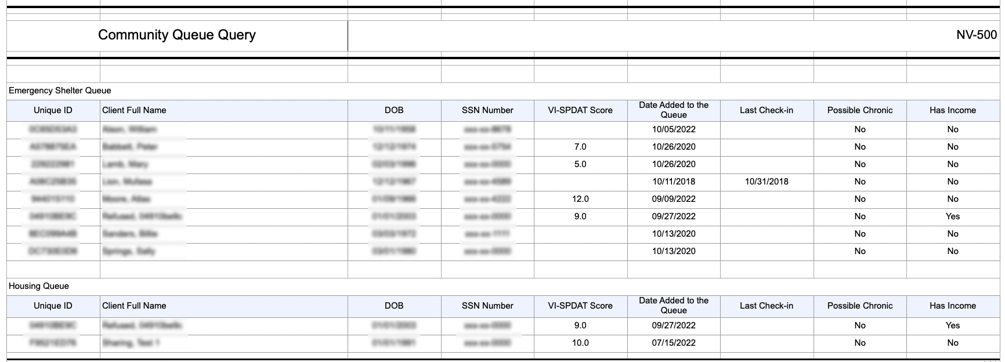Click Has Income Yes in Emergency Shelter table
This screenshot has width=1005, height=362.
coord(952,217)
